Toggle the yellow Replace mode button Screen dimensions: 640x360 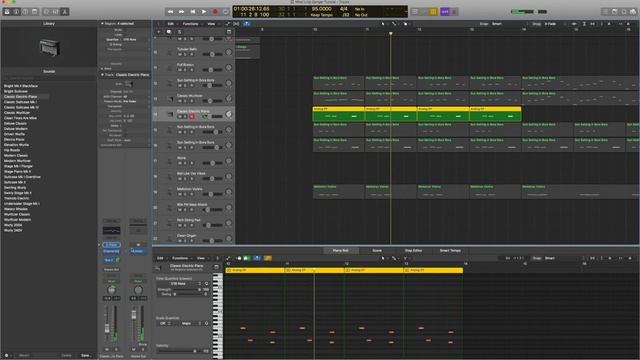[x=433, y=12]
